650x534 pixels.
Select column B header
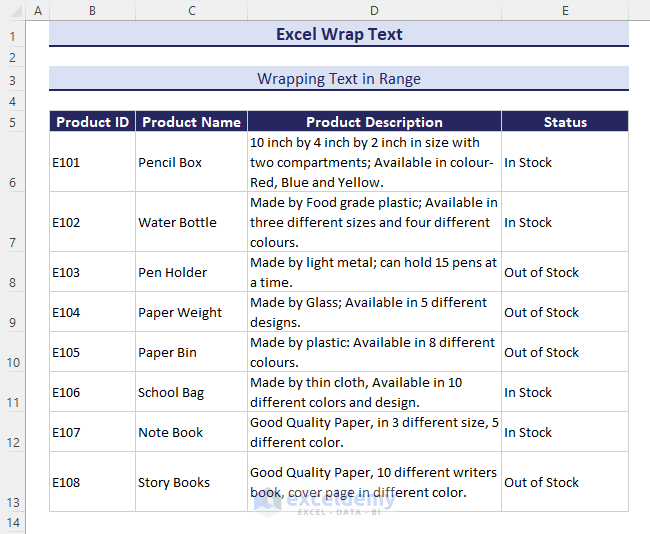click(x=92, y=10)
